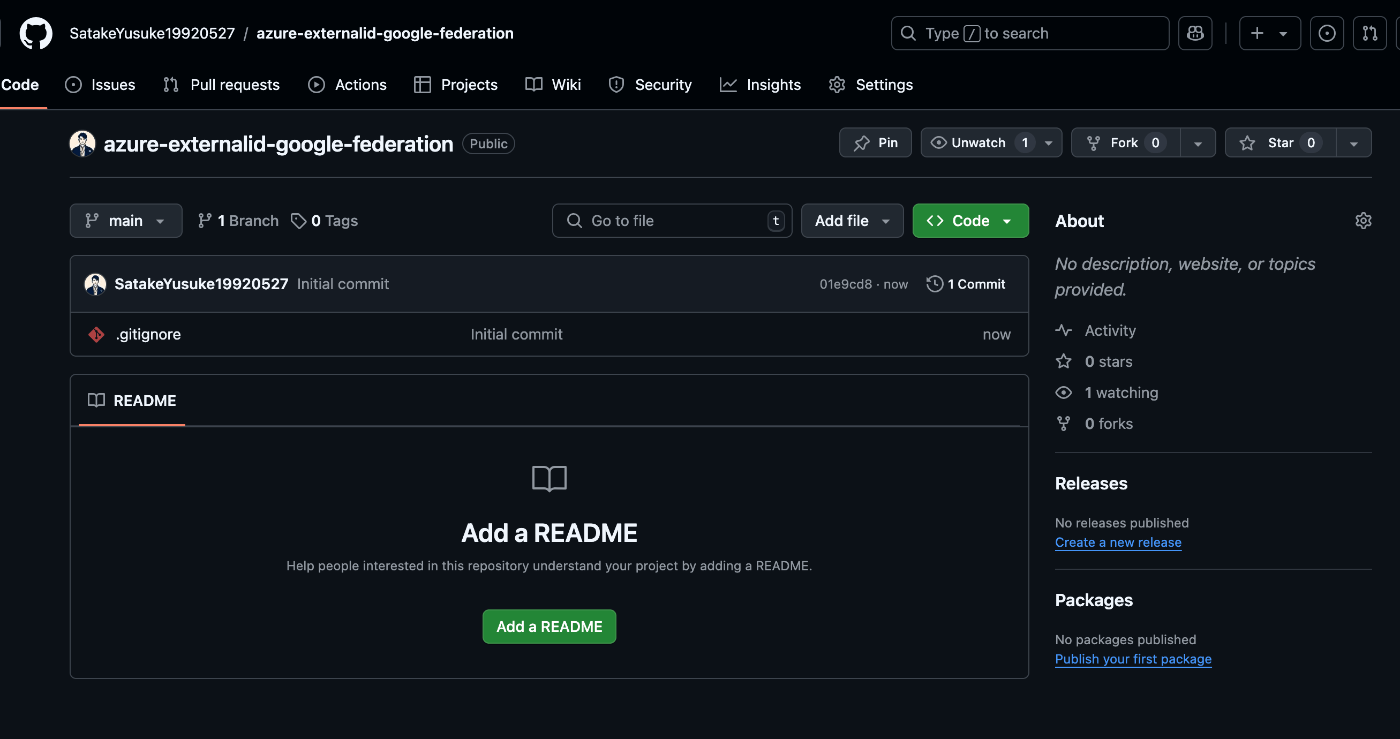This screenshot has width=1400, height=739.
Task: Focus the Go to file field
Action: click(672, 221)
